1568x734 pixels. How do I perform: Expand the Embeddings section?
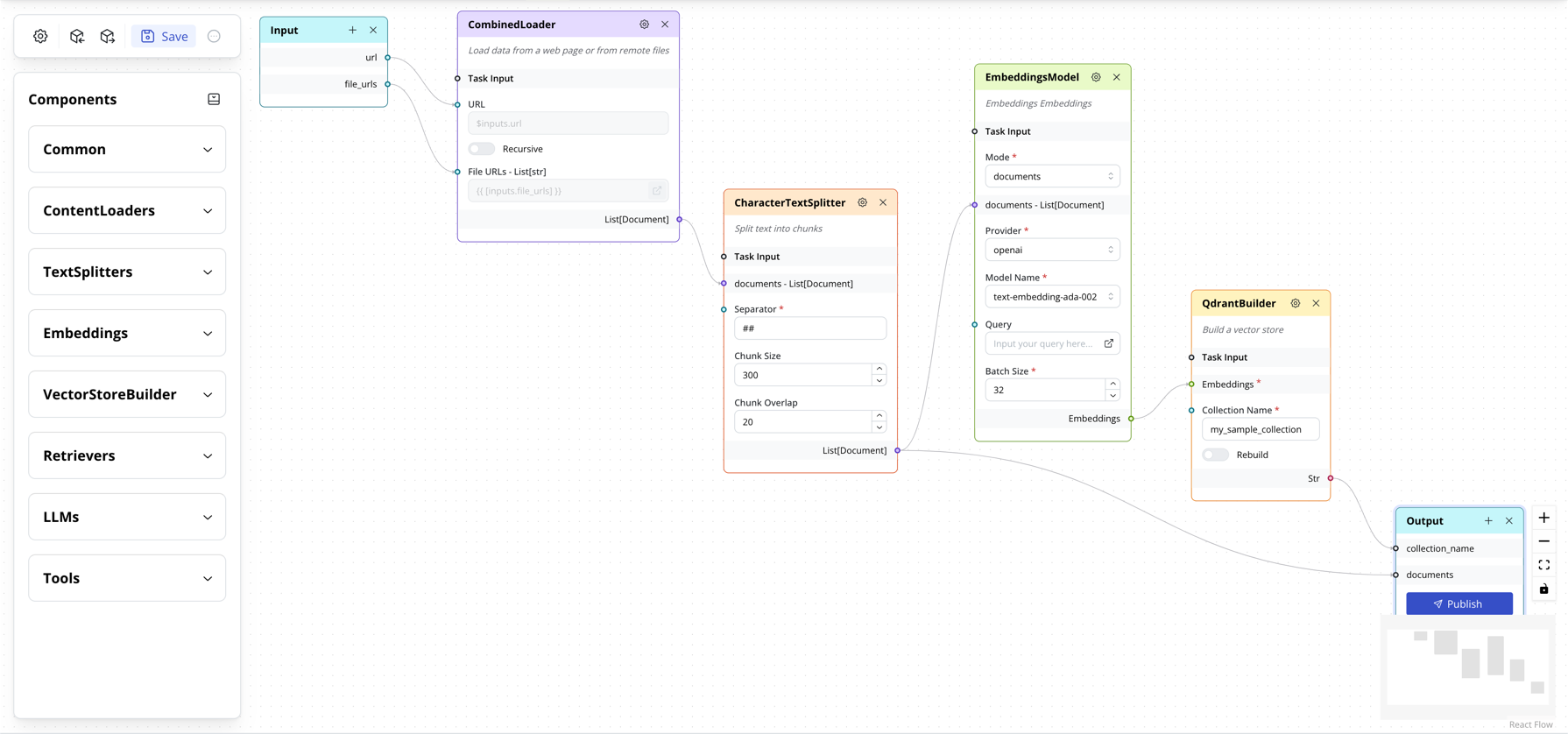(x=127, y=333)
